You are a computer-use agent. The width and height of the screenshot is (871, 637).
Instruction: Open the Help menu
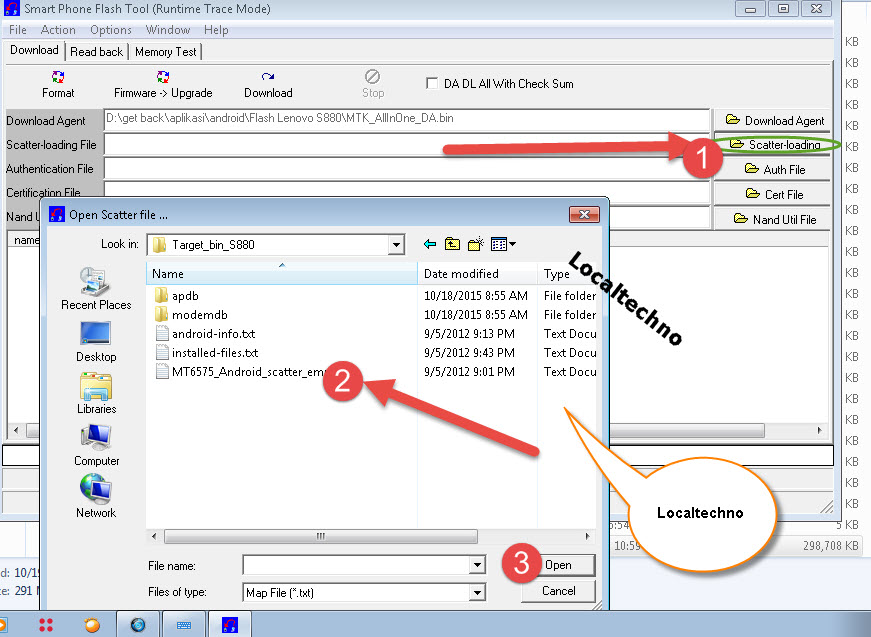(x=216, y=30)
